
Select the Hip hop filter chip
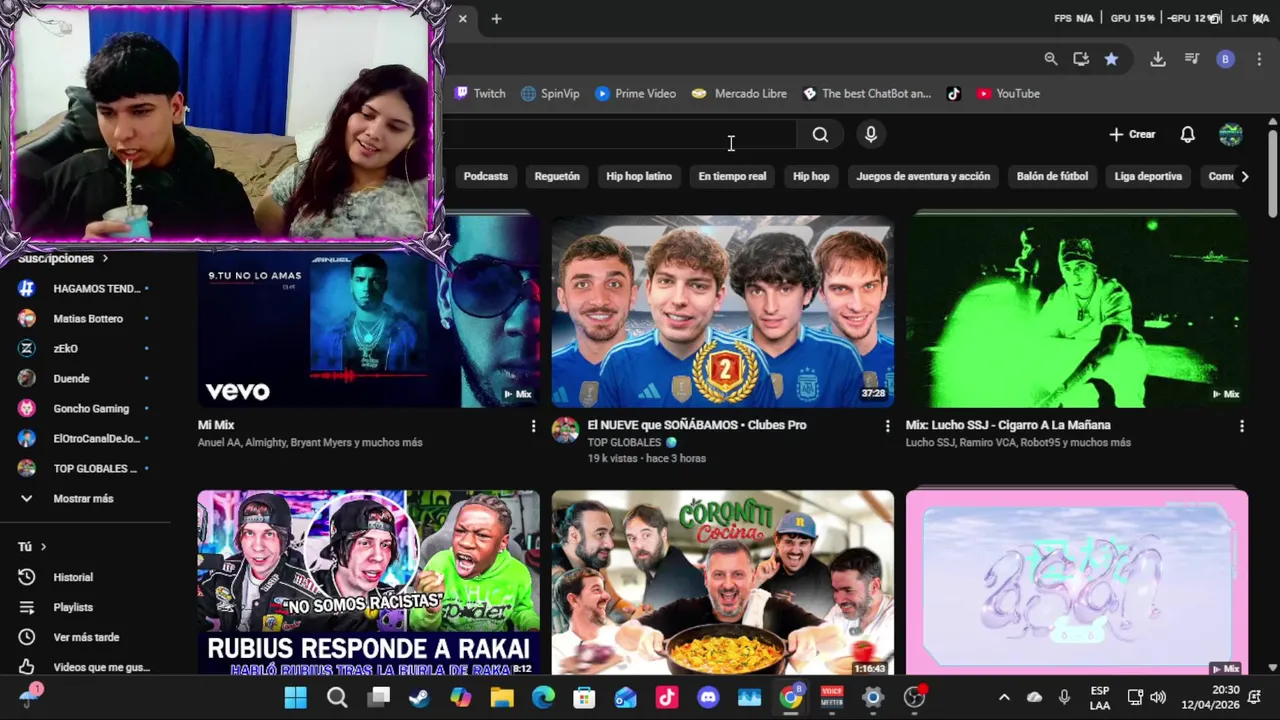point(811,176)
